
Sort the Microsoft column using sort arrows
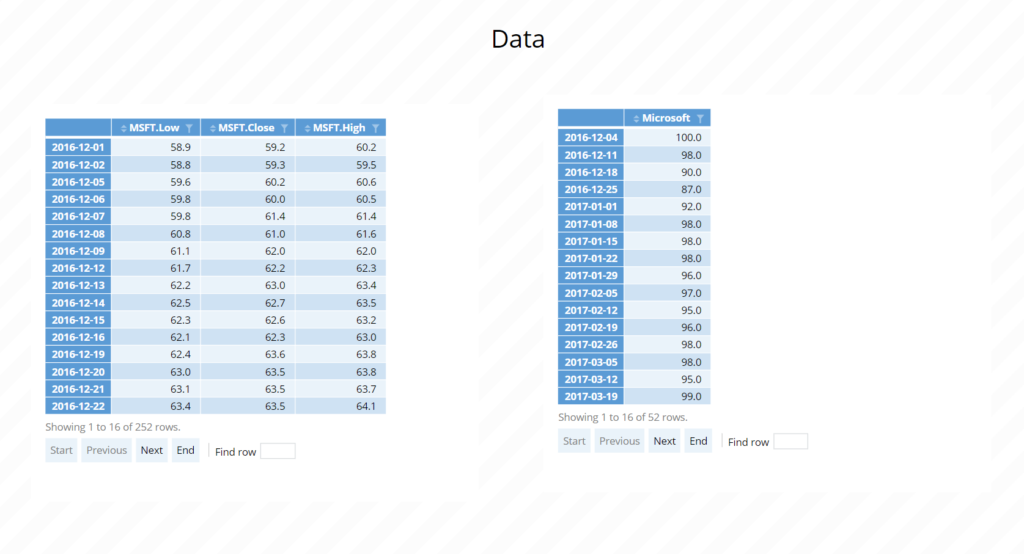point(636,118)
